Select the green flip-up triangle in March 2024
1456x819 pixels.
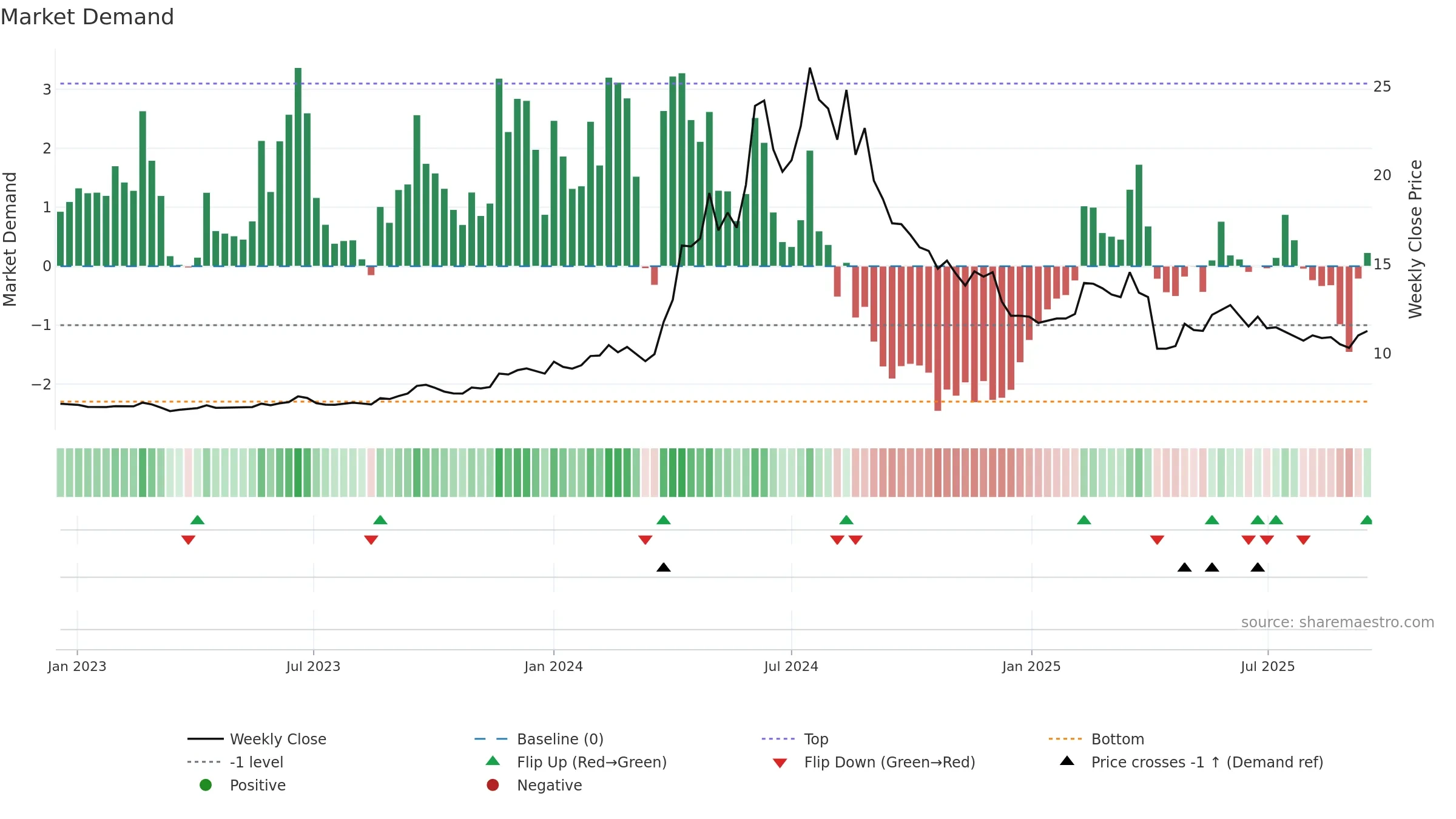(664, 520)
